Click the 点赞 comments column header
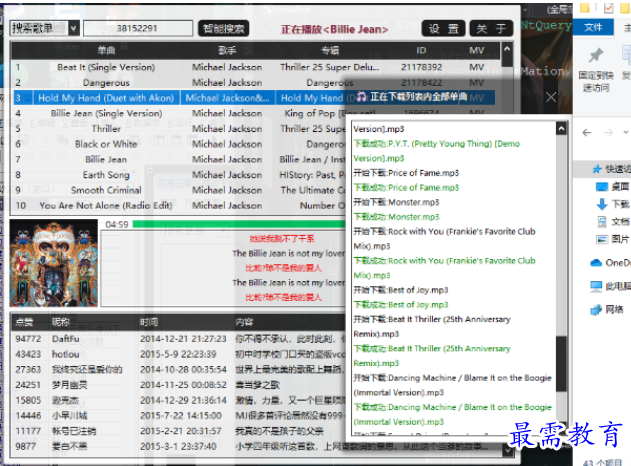 [x=24, y=322]
